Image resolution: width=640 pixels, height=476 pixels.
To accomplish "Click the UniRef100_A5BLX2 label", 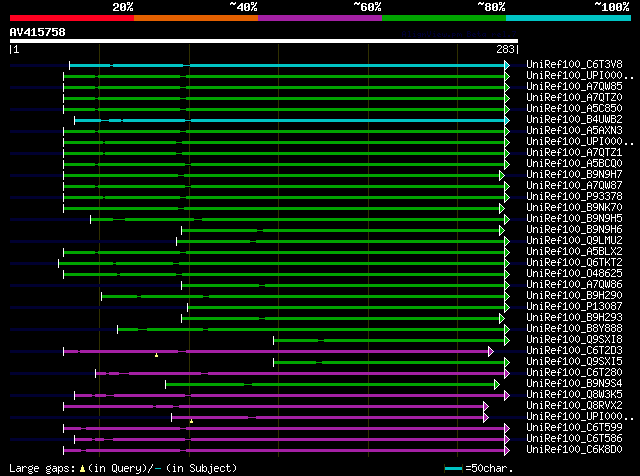I will 574,251.
